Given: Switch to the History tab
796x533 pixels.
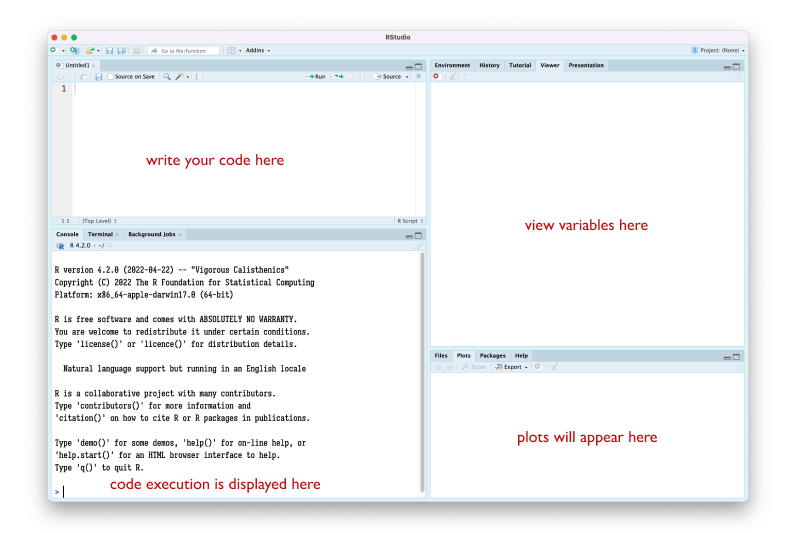Looking at the screenshot, I should (x=489, y=65).
